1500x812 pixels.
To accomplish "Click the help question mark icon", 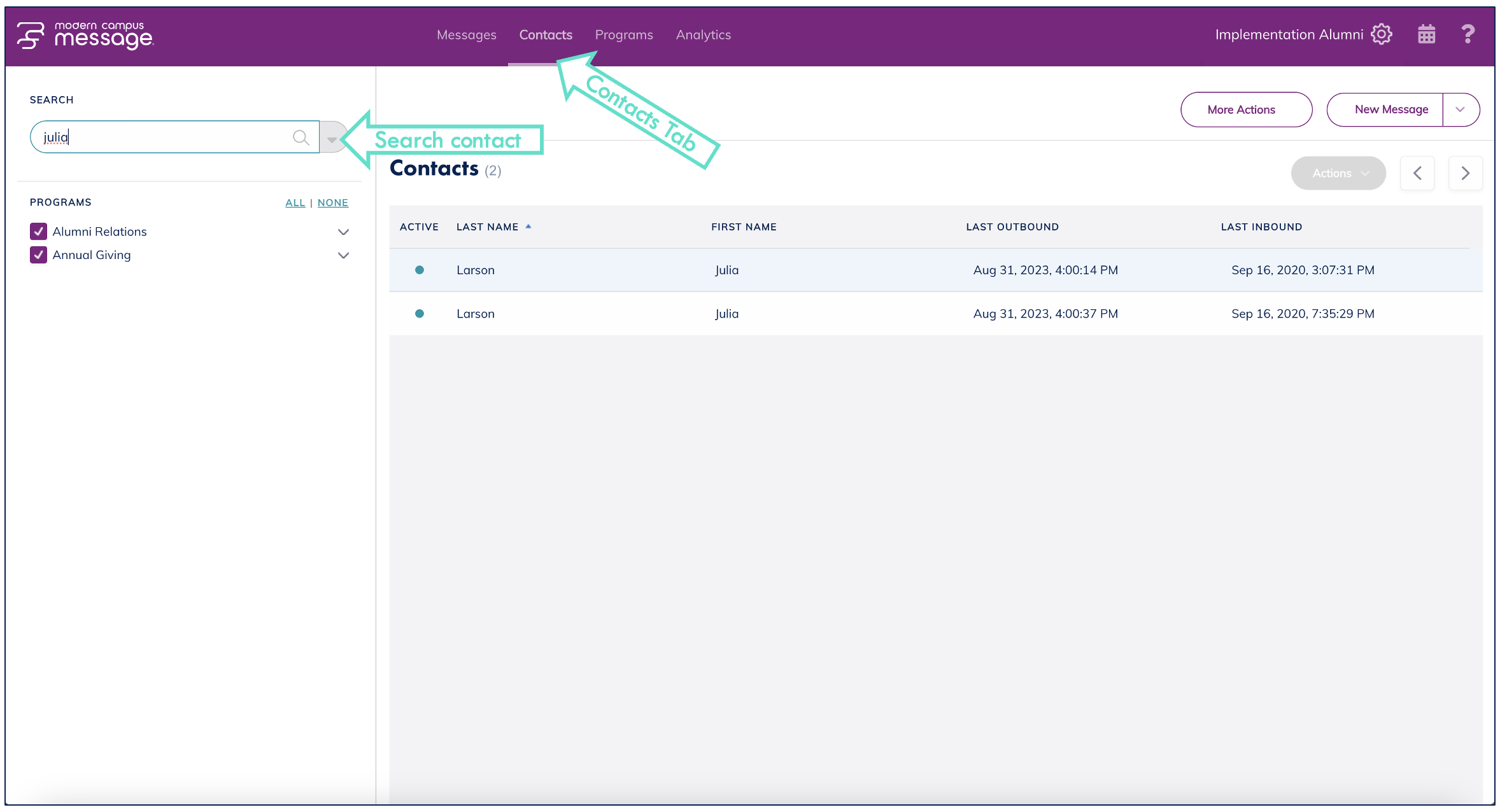I will [x=1468, y=34].
